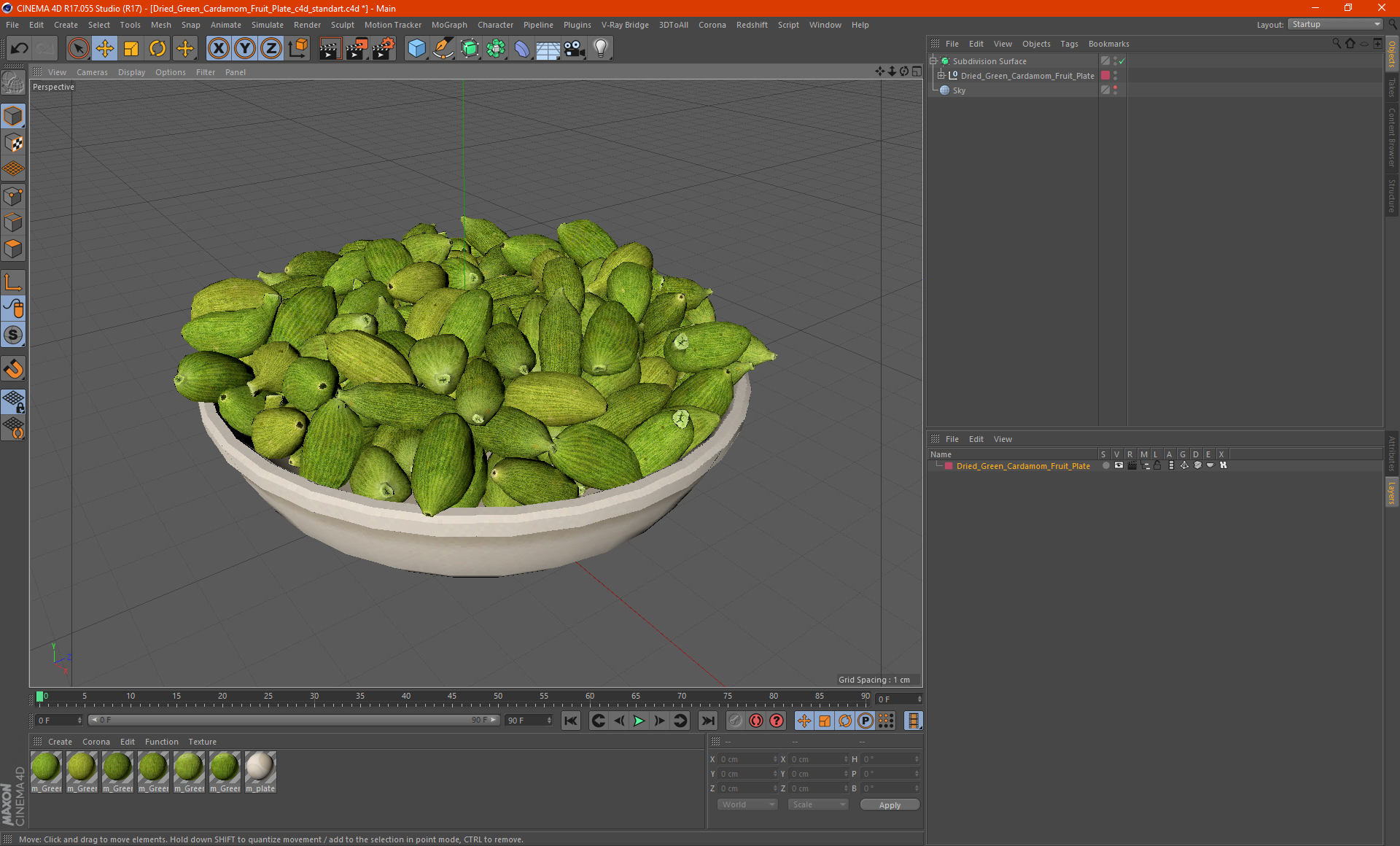This screenshot has width=1400, height=846.
Task: Click the Undo arrow icon
Action: coord(20,49)
